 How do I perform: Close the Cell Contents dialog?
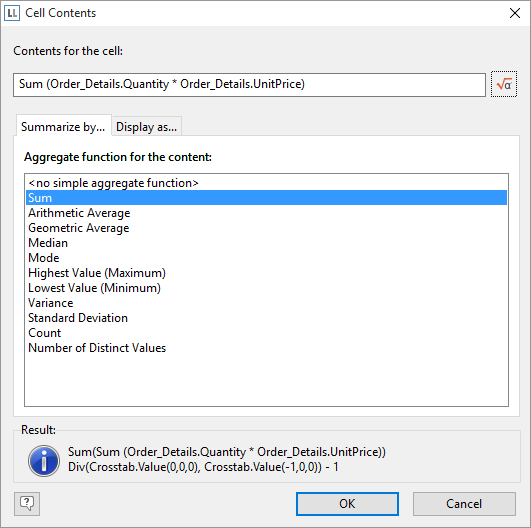[x=515, y=13]
